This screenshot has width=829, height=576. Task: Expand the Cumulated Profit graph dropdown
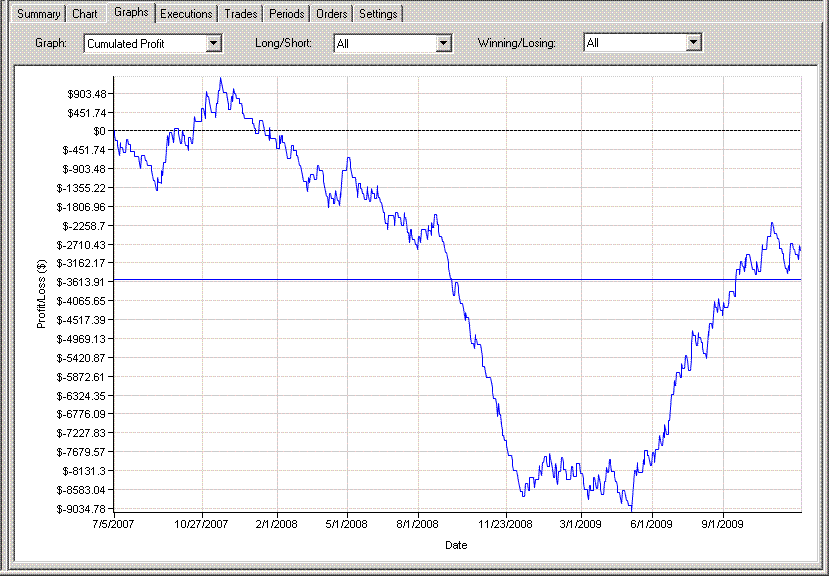click(x=212, y=43)
